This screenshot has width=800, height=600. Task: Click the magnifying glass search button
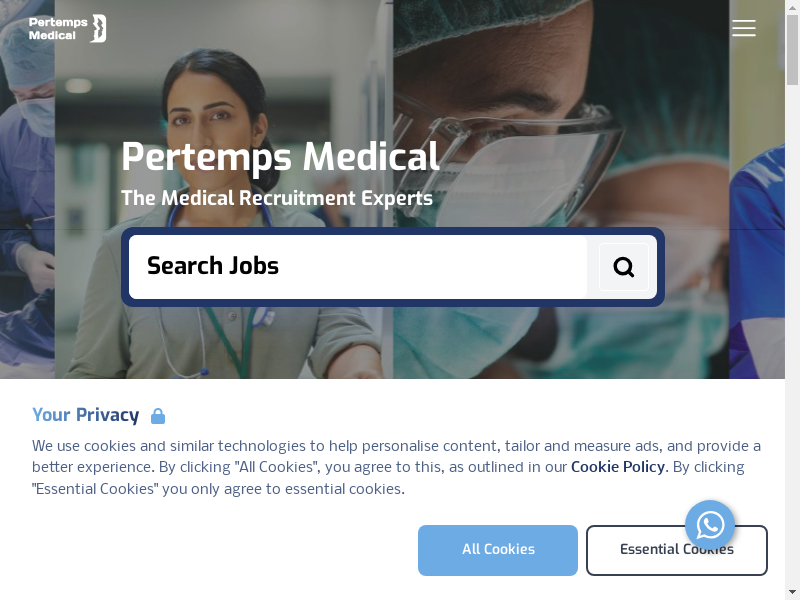click(623, 267)
